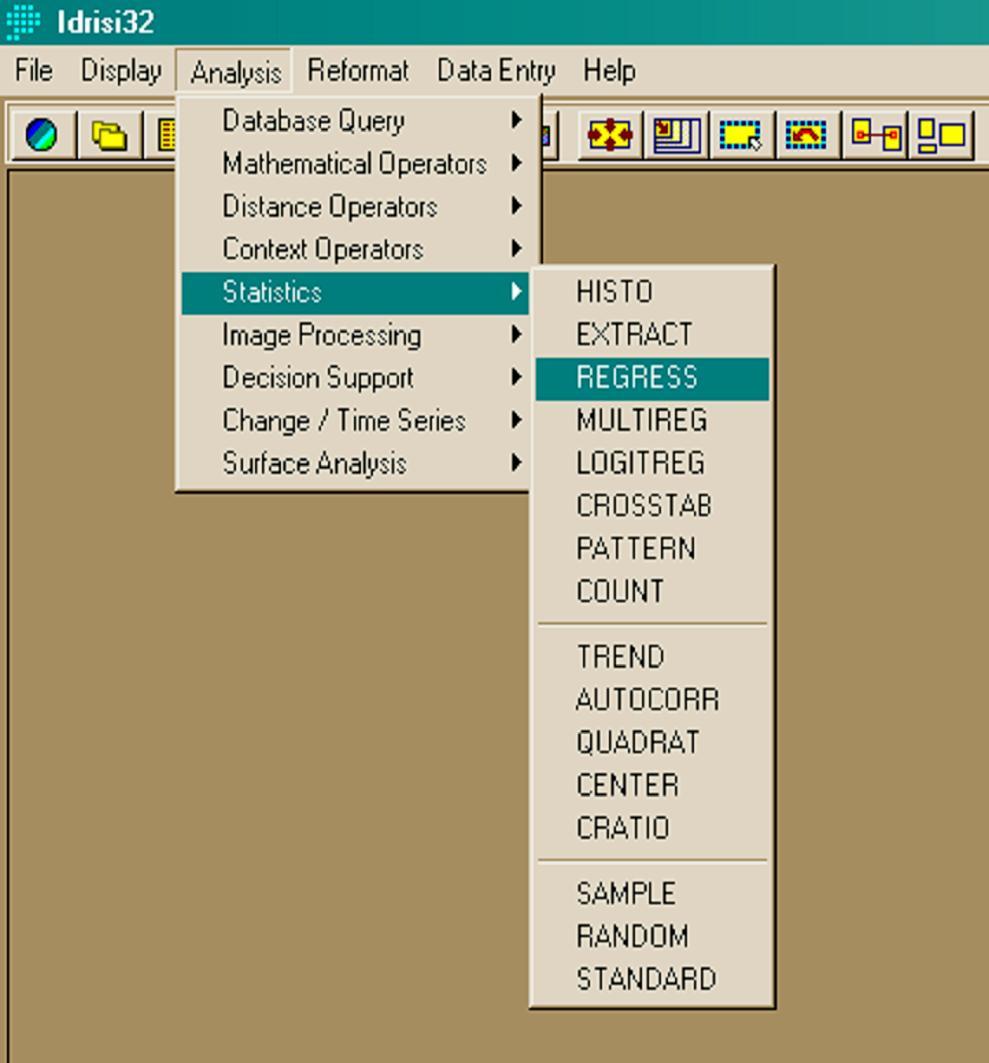Click the Idrisi32 title bar logo icon
This screenshot has width=989, height=1063.
(23, 21)
